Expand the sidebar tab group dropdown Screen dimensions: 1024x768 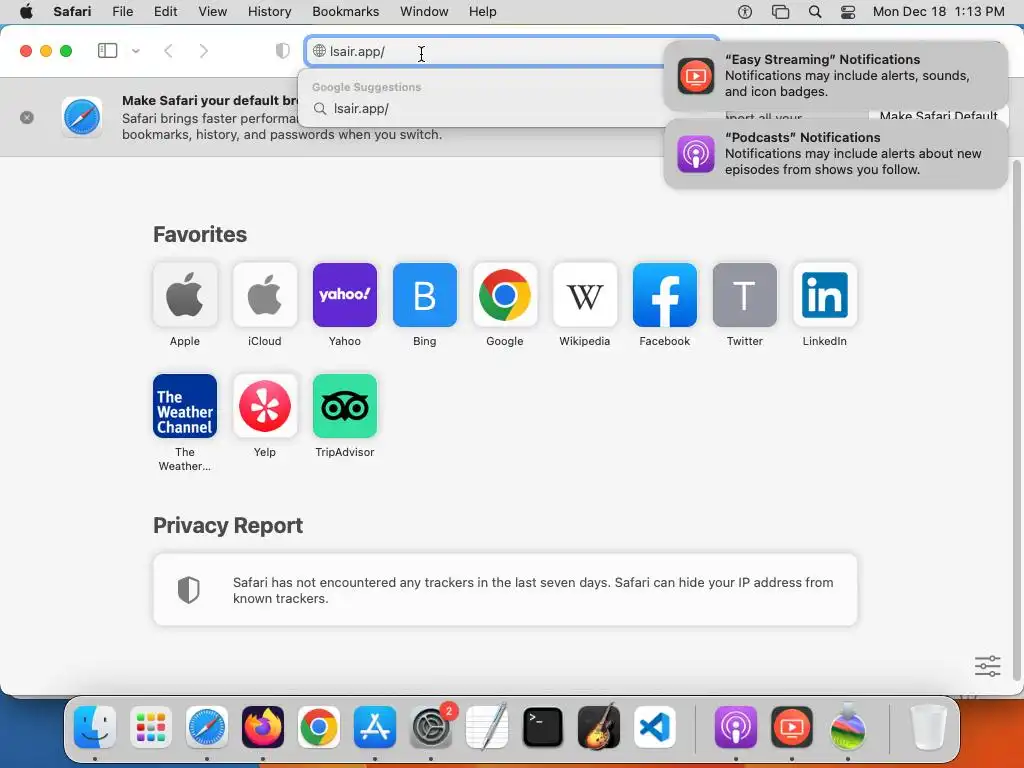coord(136,51)
